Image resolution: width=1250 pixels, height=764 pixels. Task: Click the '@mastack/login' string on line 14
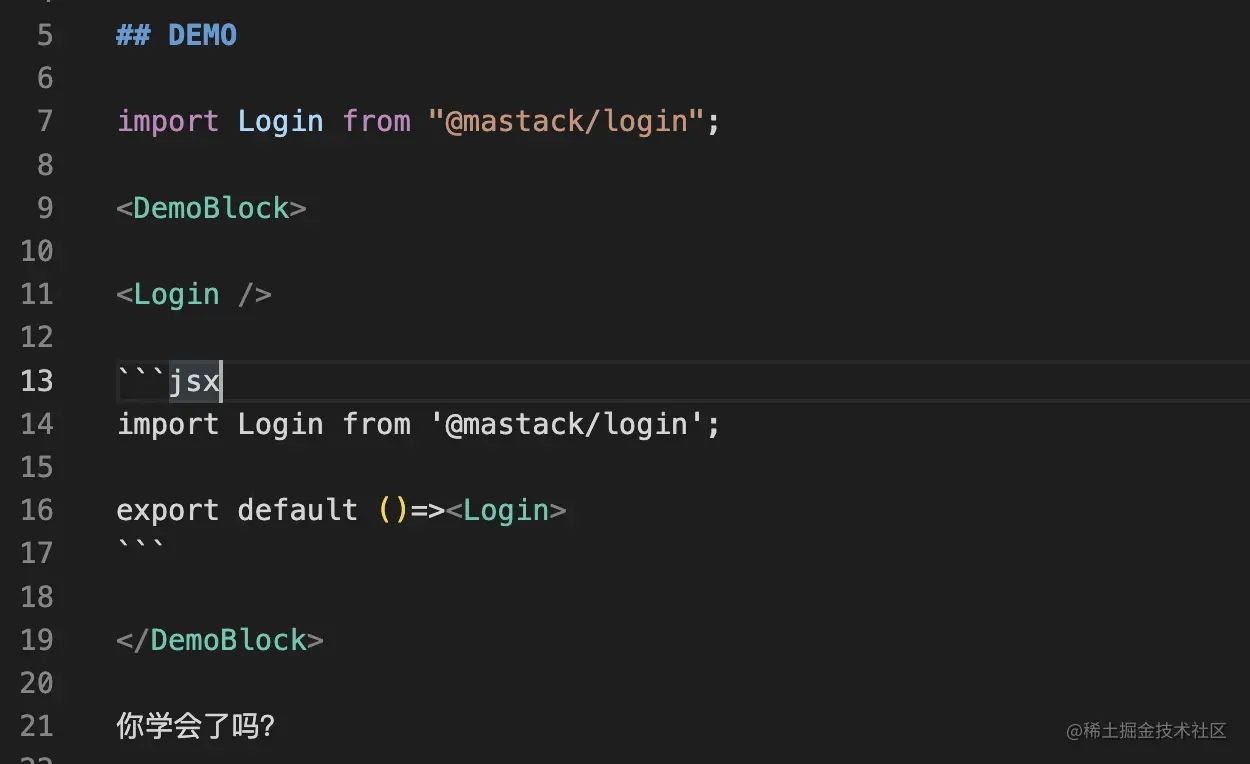(566, 424)
